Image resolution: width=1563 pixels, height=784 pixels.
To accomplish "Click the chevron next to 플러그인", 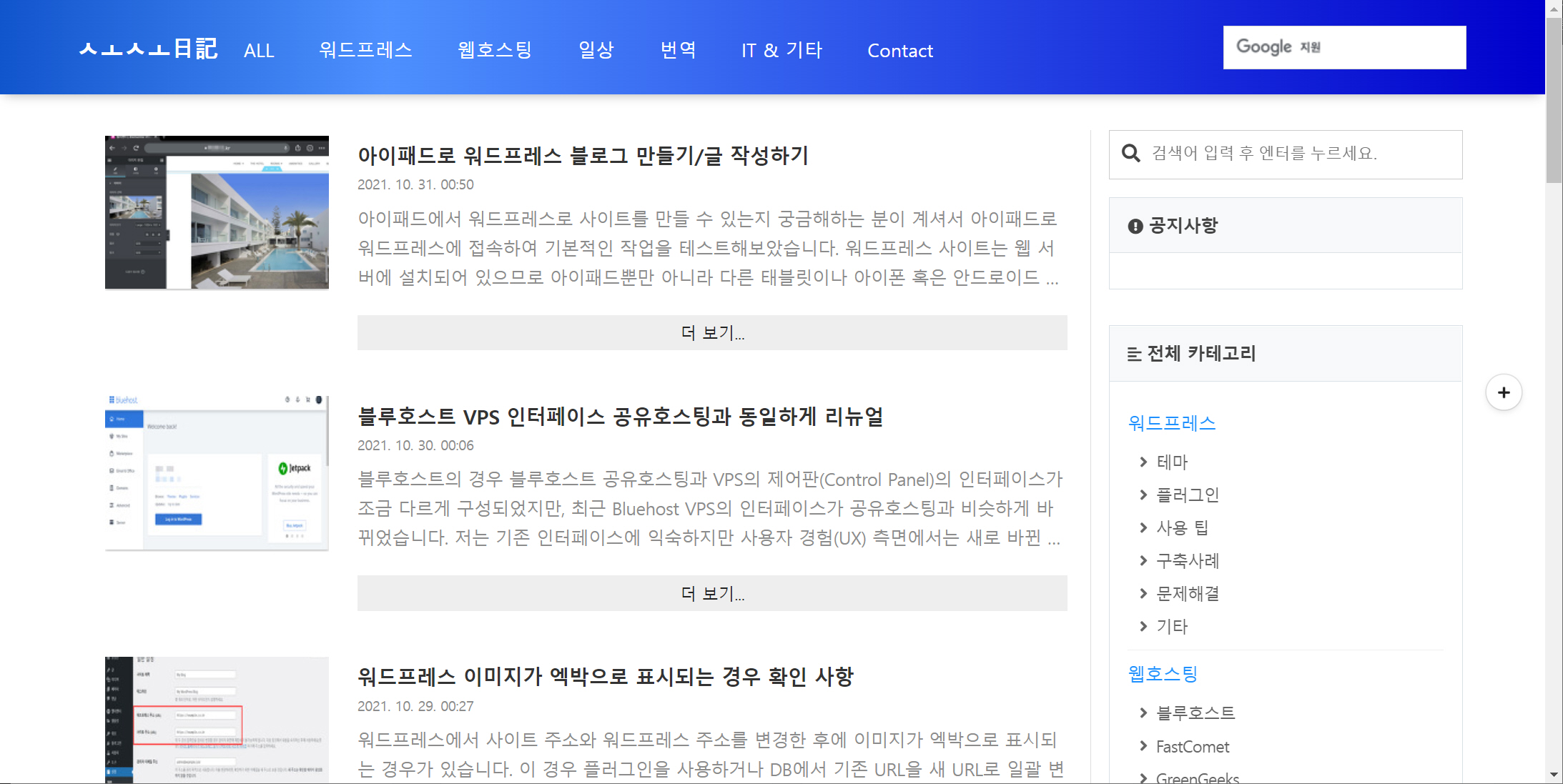I will pyautogui.click(x=1143, y=495).
